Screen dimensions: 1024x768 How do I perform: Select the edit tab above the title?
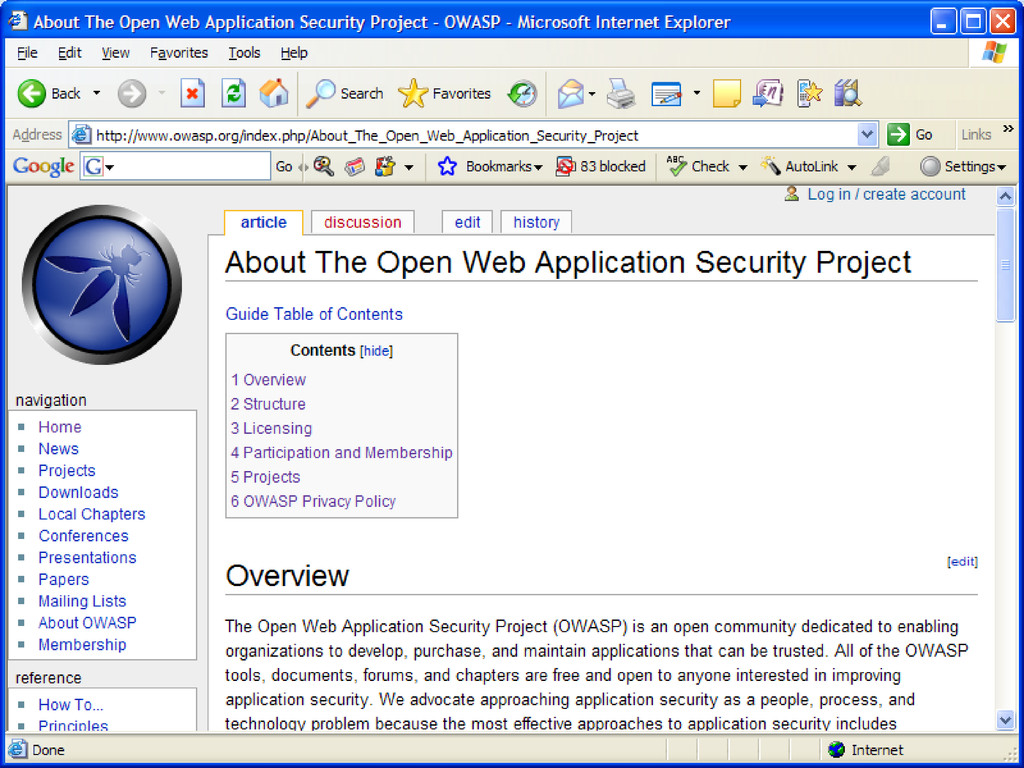468,222
